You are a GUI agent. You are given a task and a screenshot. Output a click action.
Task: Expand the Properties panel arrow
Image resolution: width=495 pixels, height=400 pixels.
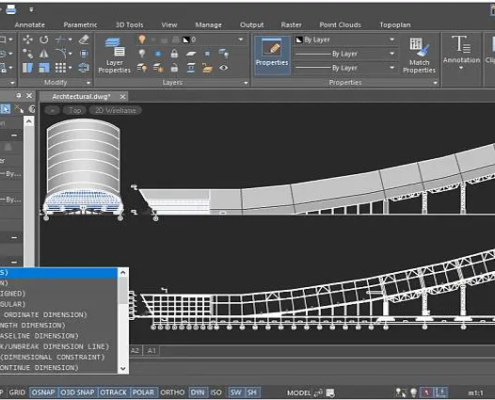(435, 82)
